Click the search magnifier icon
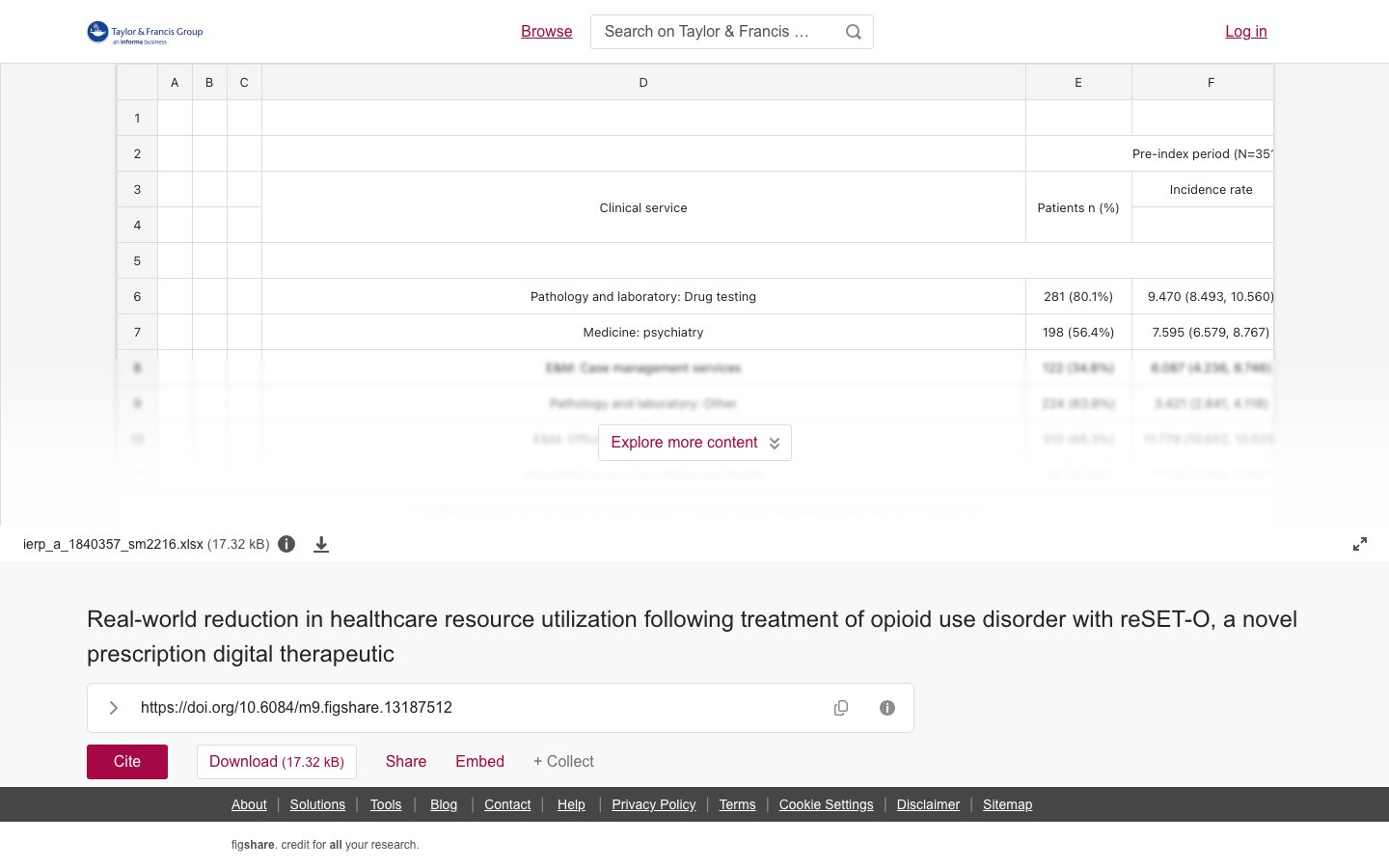1389x868 pixels. pyautogui.click(x=854, y=32)
